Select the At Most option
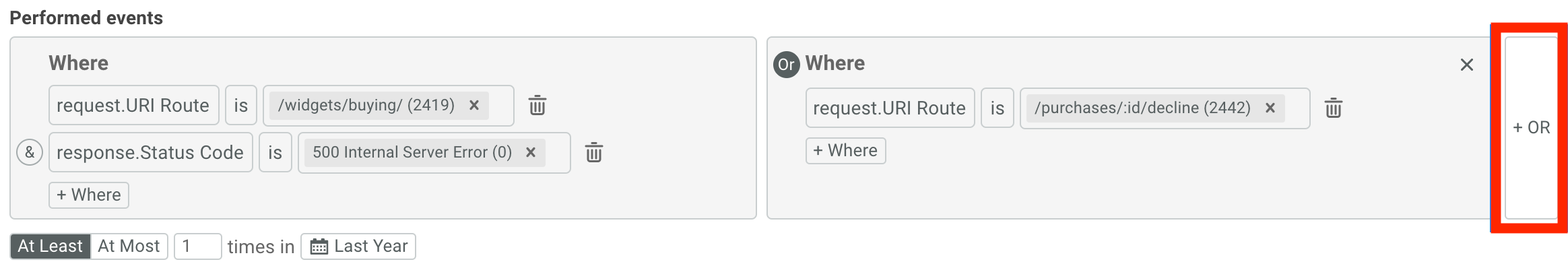This screenshot has height=268, width=1568. click(x=129, y=246)
